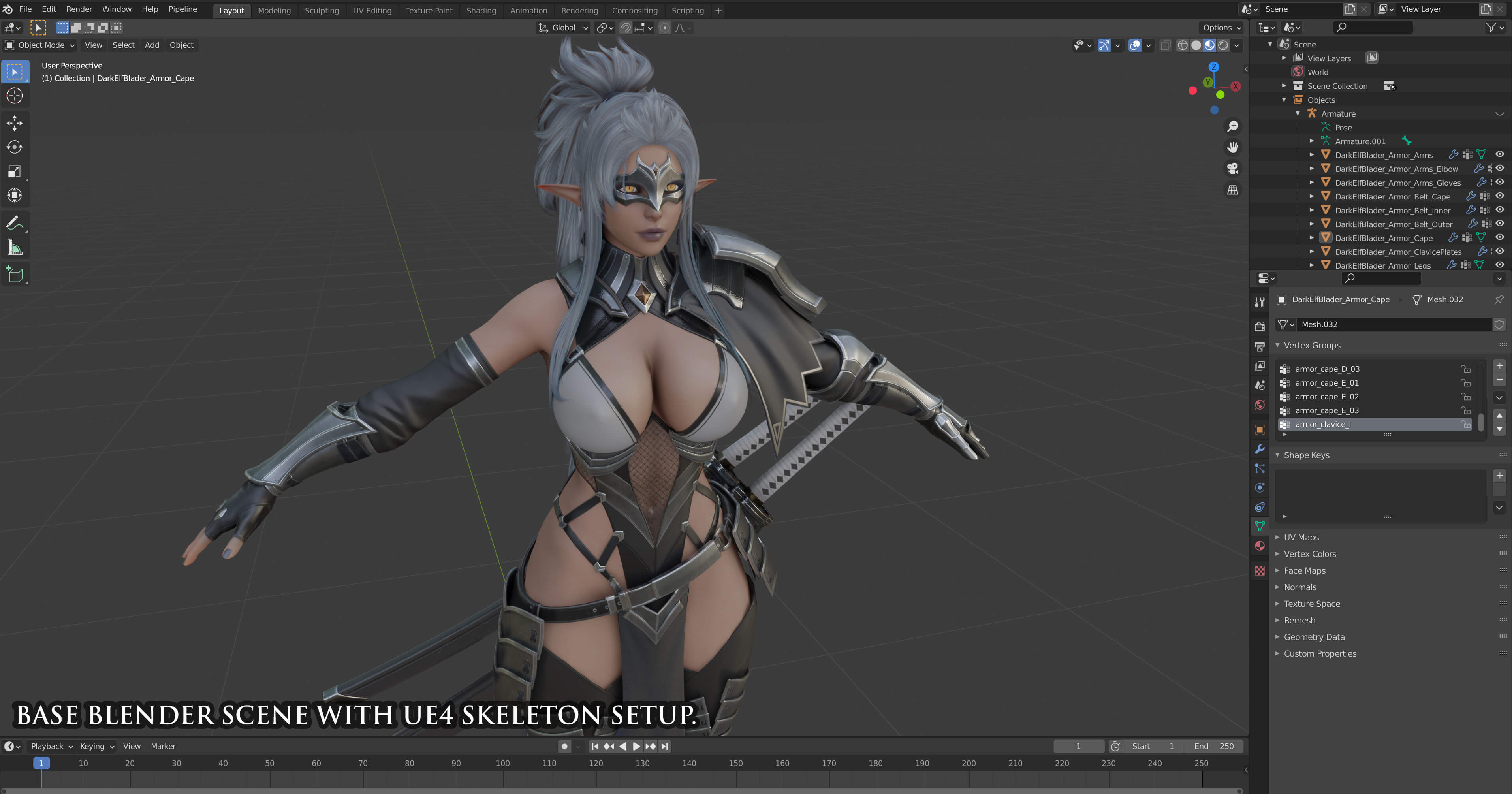Toggle camera view icon
The height and width of the screenshot is (794, 1512).
click(x=1233, y=168)
